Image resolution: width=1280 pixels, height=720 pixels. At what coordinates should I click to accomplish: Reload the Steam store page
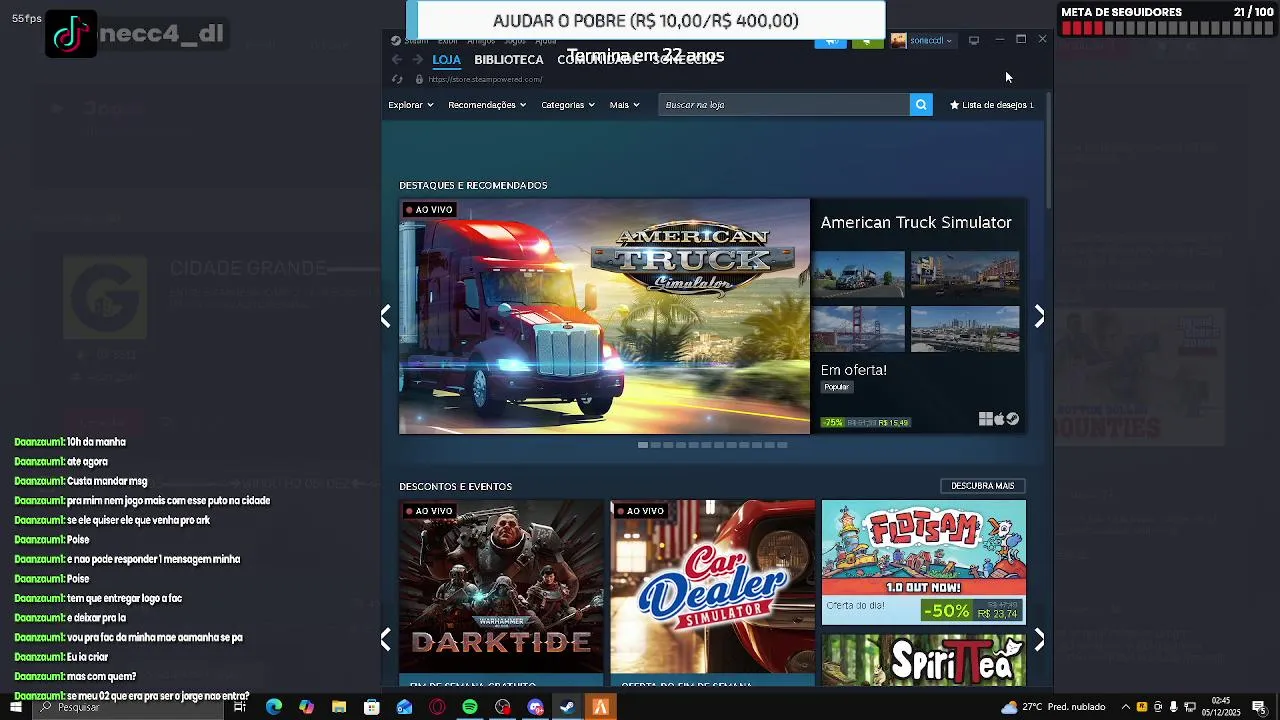[397, 79]
